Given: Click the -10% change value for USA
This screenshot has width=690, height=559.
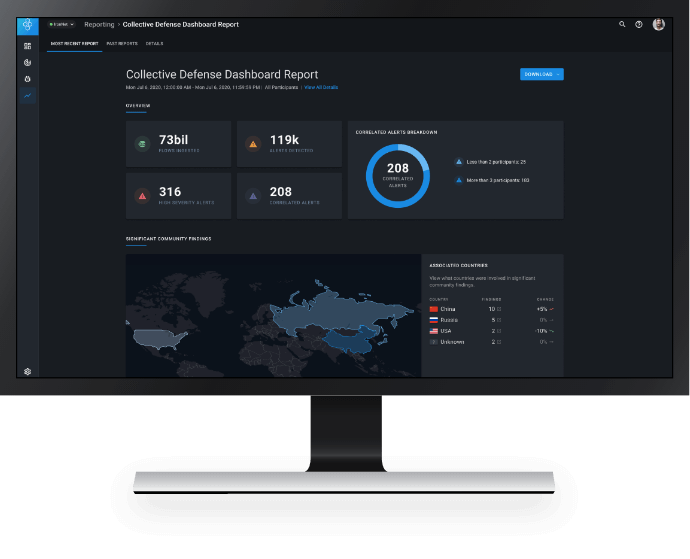Looking at the screenshot, I should click(x=541, y=331).
